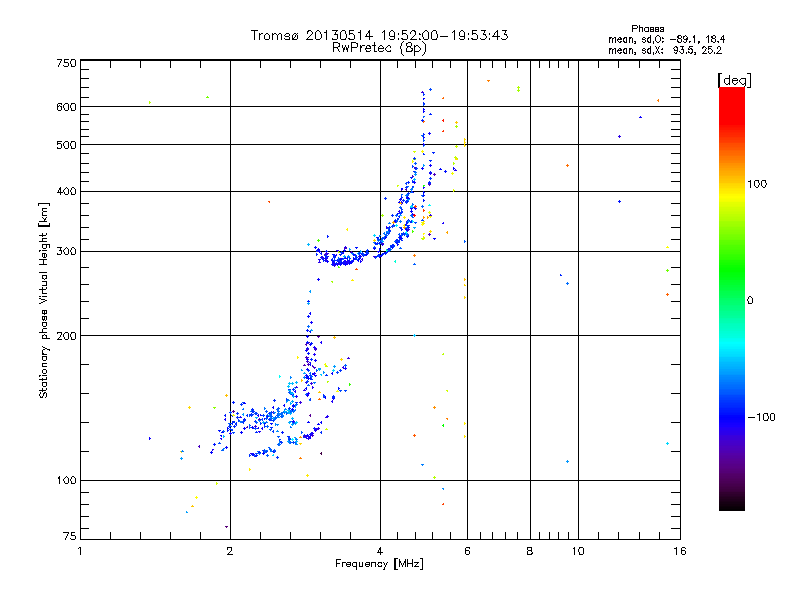Viewport: 800px width, 600px height.
Task: Click the height axis tick '100' on the left axis
Action: (66, 480)
